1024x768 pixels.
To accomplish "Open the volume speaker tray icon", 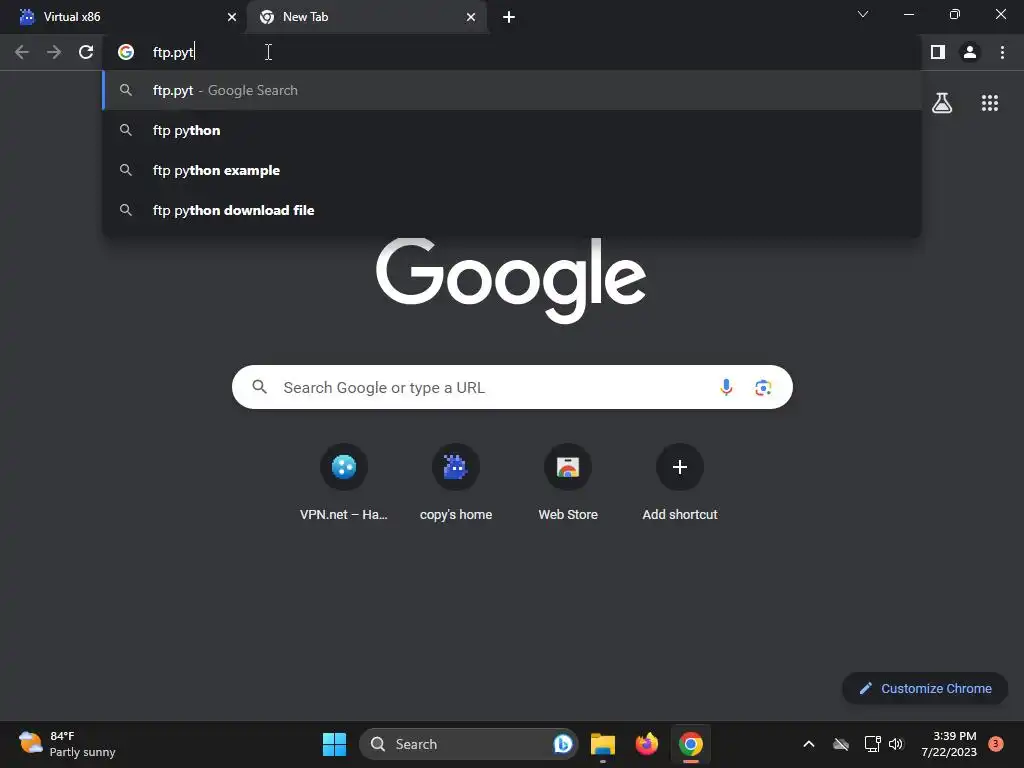I will 896,744.
